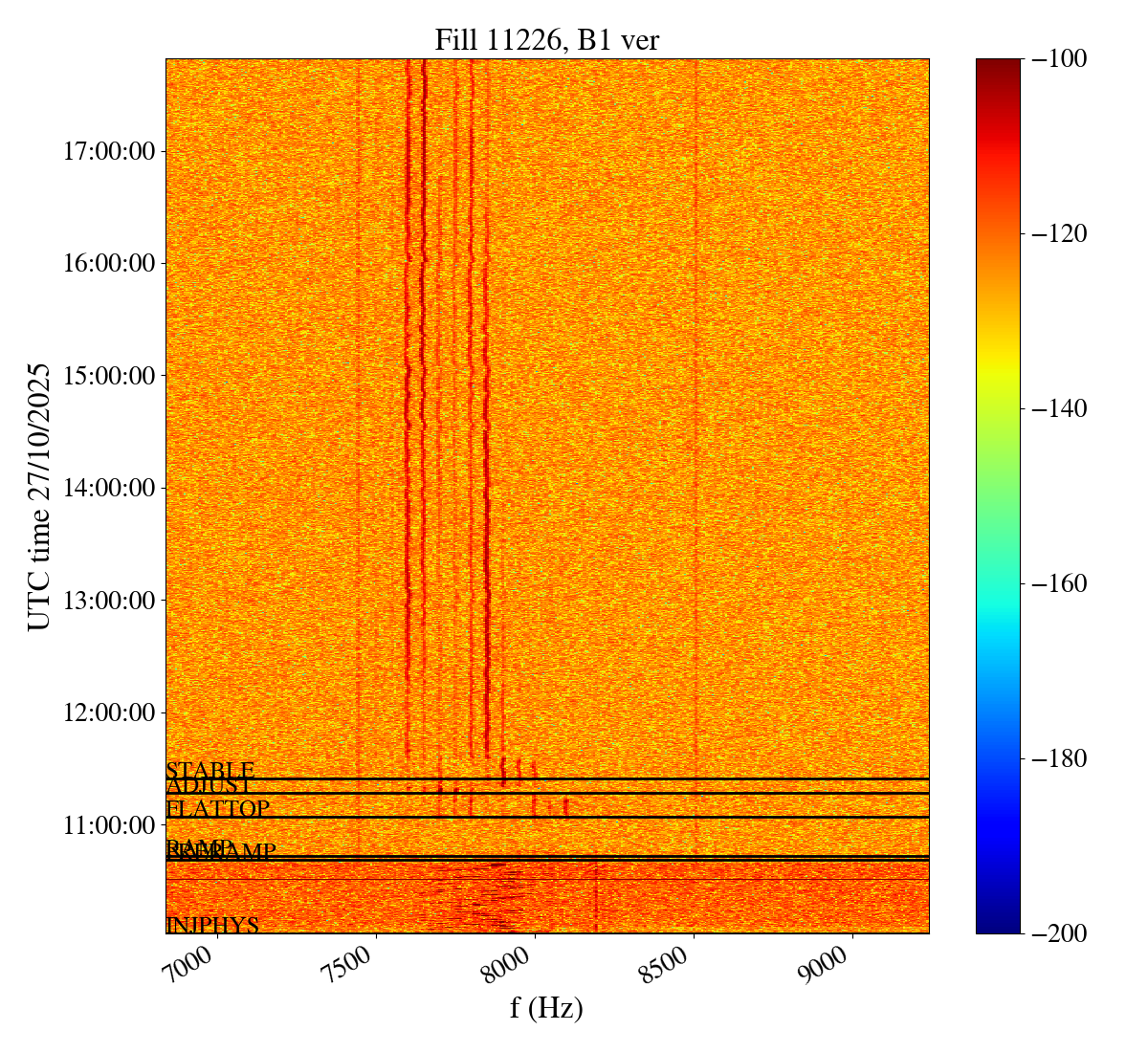The image size is (1148, 1052).
Task: Click the plot title 'Fill 11226, B1 ver'
Action: click(546, 39)
